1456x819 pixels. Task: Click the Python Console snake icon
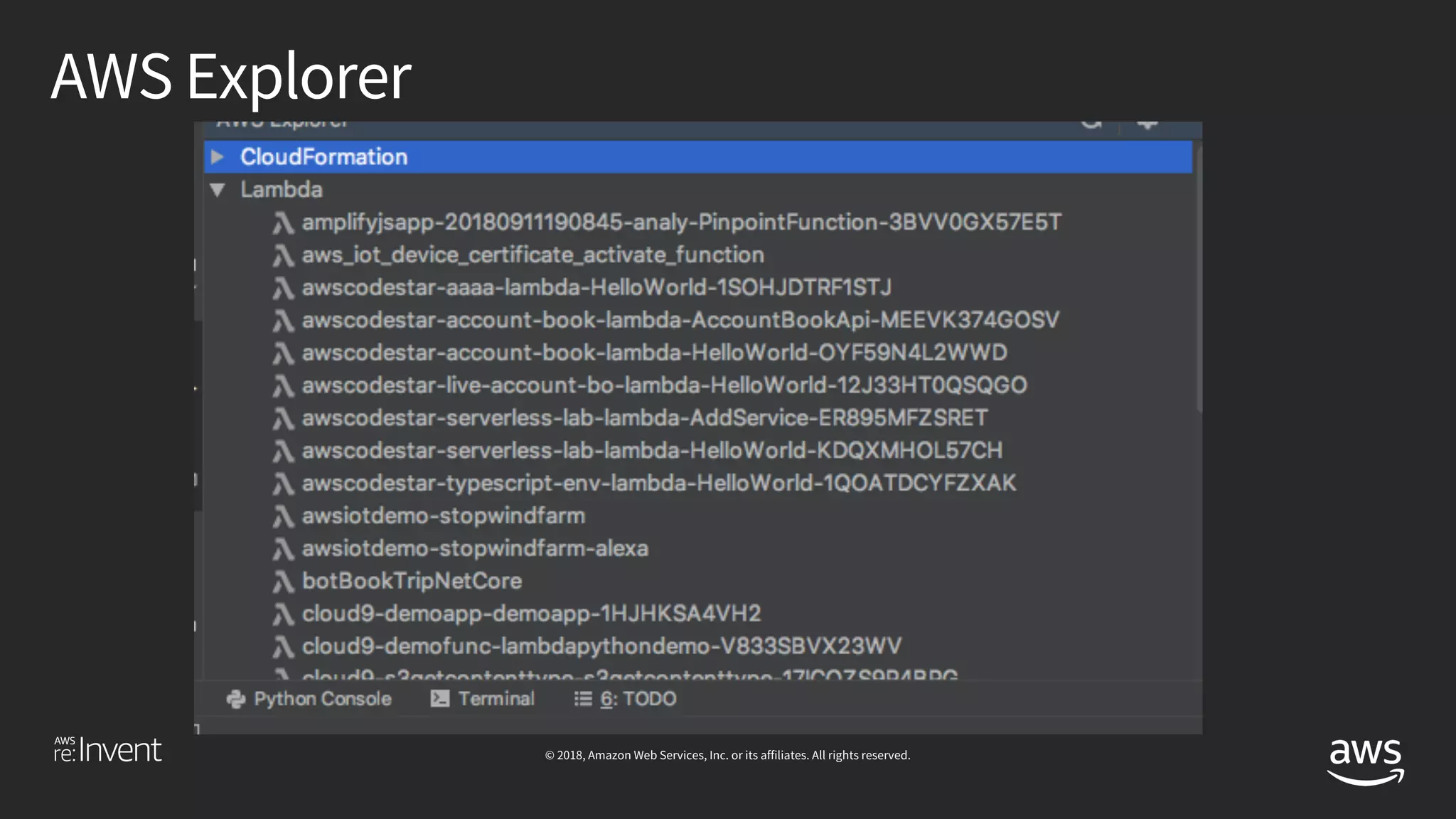point(235,700)
